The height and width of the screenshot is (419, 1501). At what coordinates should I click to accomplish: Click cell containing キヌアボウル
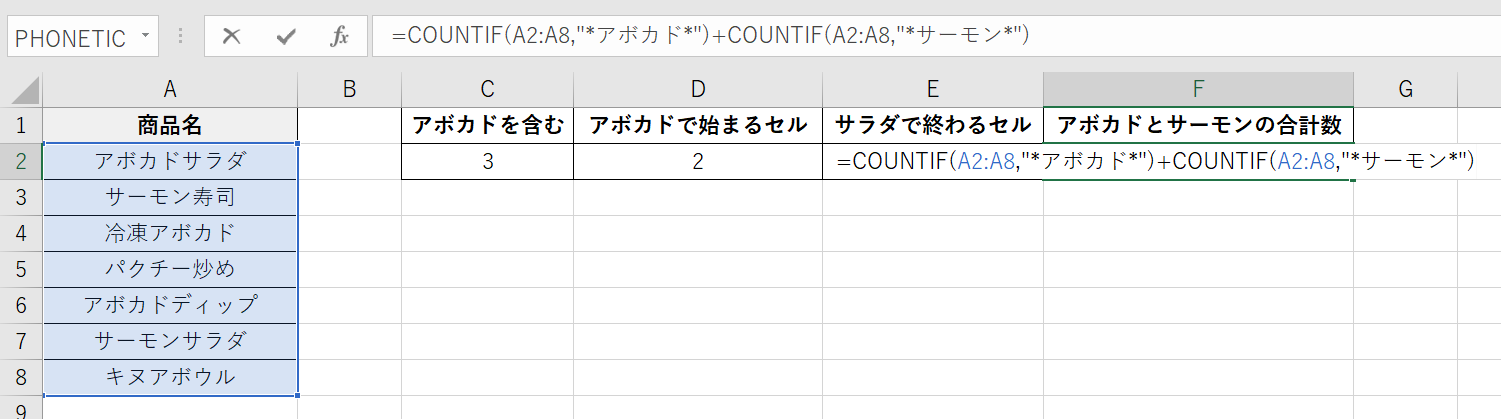(170, 377)
